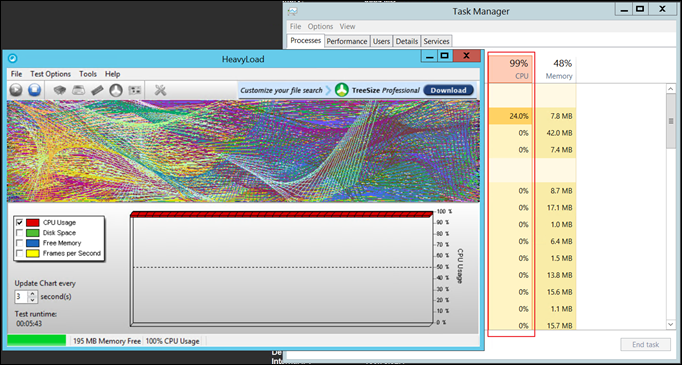Open the Task Manager File menu
The height and width of the screenshot is (365, 682).
(295, 27)
